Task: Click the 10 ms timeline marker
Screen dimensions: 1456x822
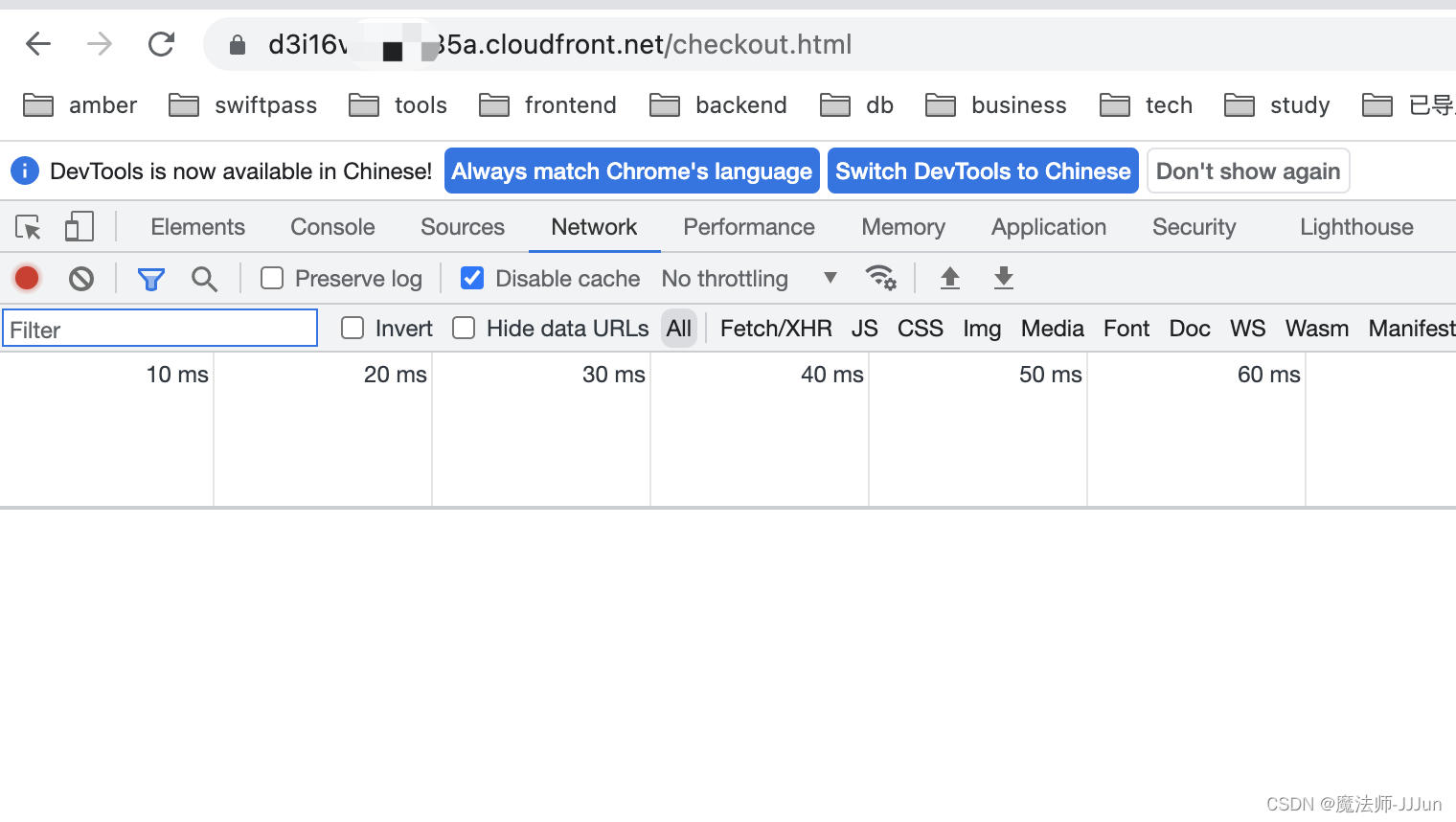Action: [177, 375]
